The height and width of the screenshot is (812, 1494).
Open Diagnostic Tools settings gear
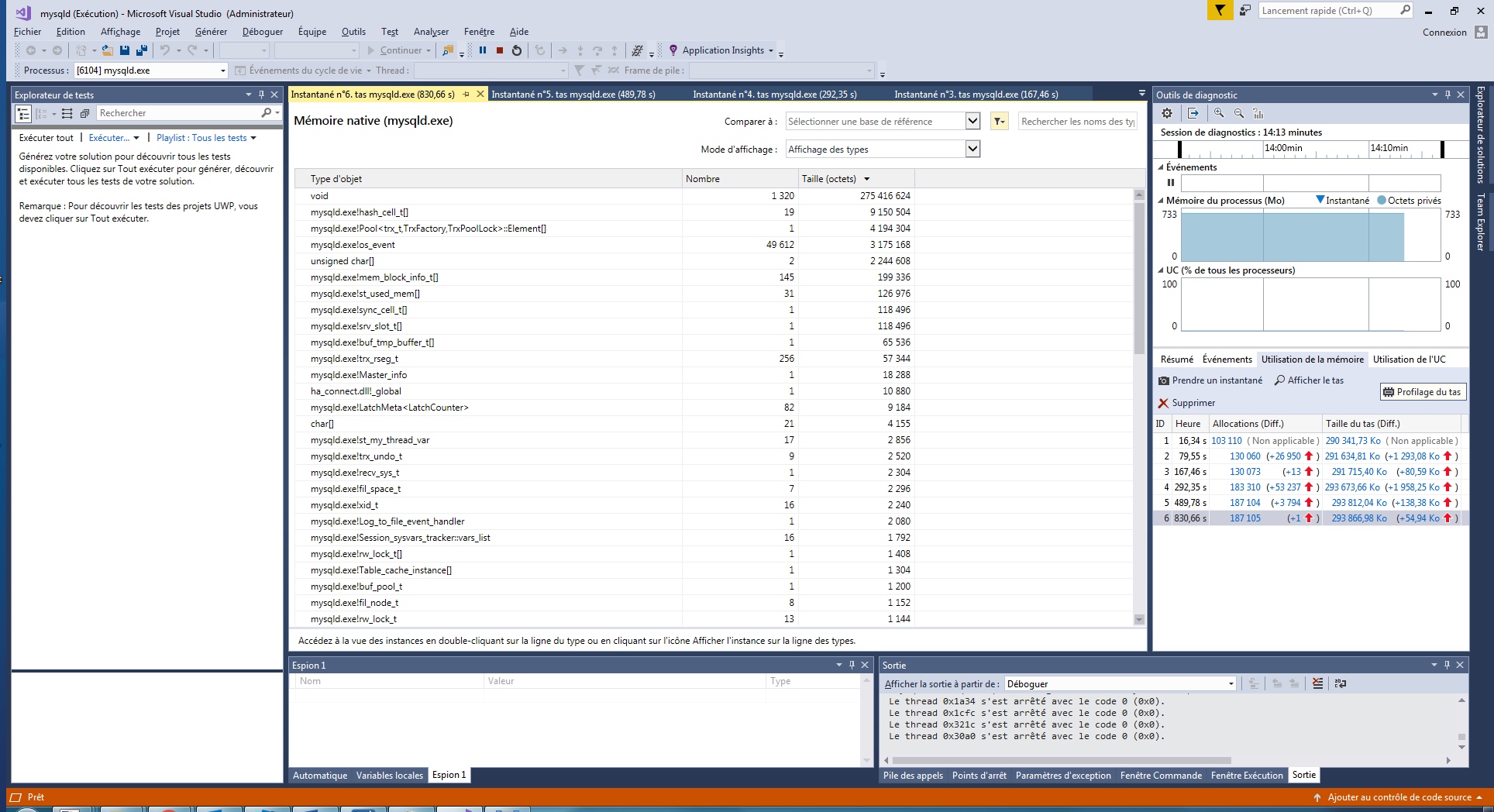tap(1167, 113)
